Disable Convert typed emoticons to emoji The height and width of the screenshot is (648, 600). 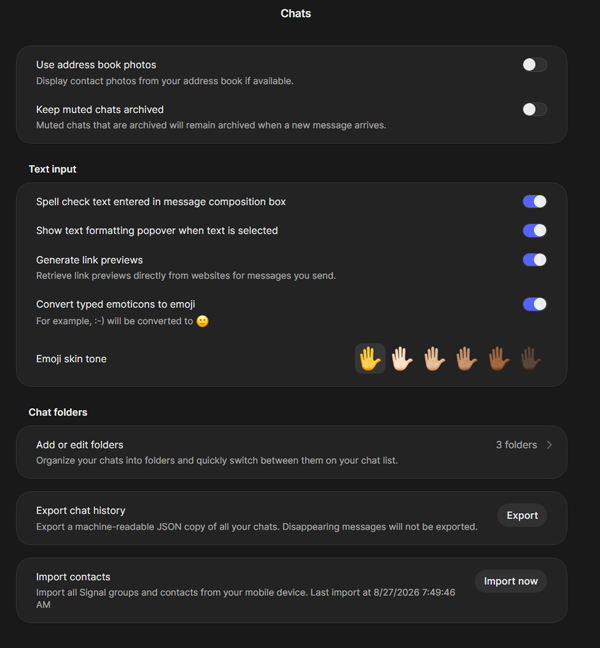535,304
